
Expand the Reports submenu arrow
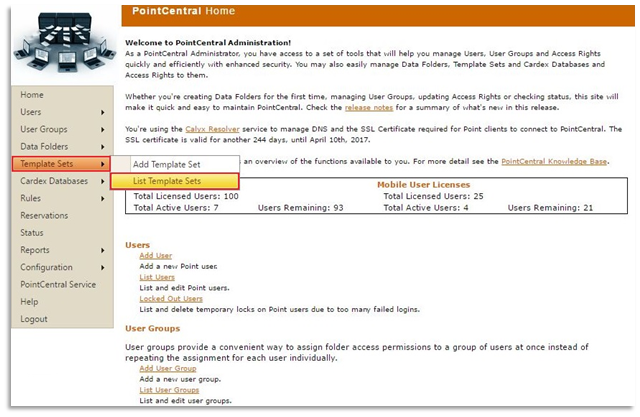(x=102, y=250)
